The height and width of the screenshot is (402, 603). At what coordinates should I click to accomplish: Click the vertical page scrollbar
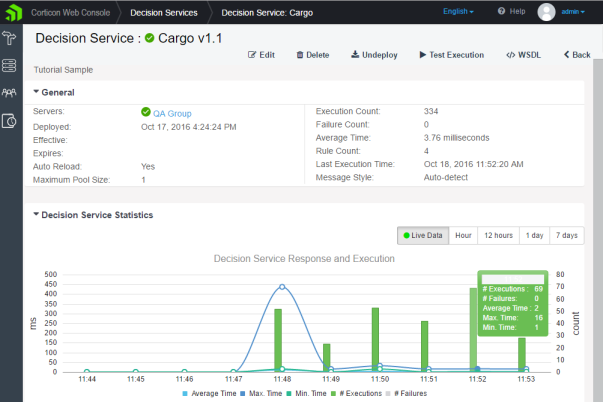tap(598, 231)
